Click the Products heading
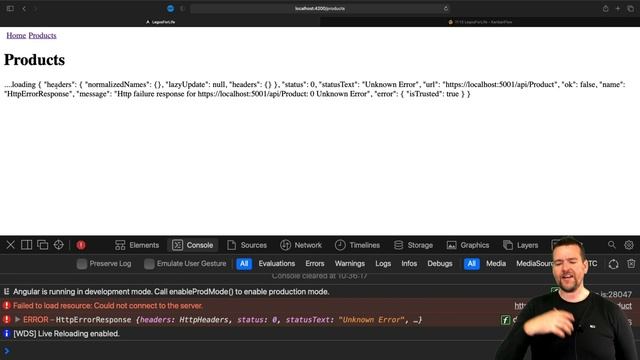Image resolution: width=640 pixels, height=360 pixels. [x=34, y=60]
